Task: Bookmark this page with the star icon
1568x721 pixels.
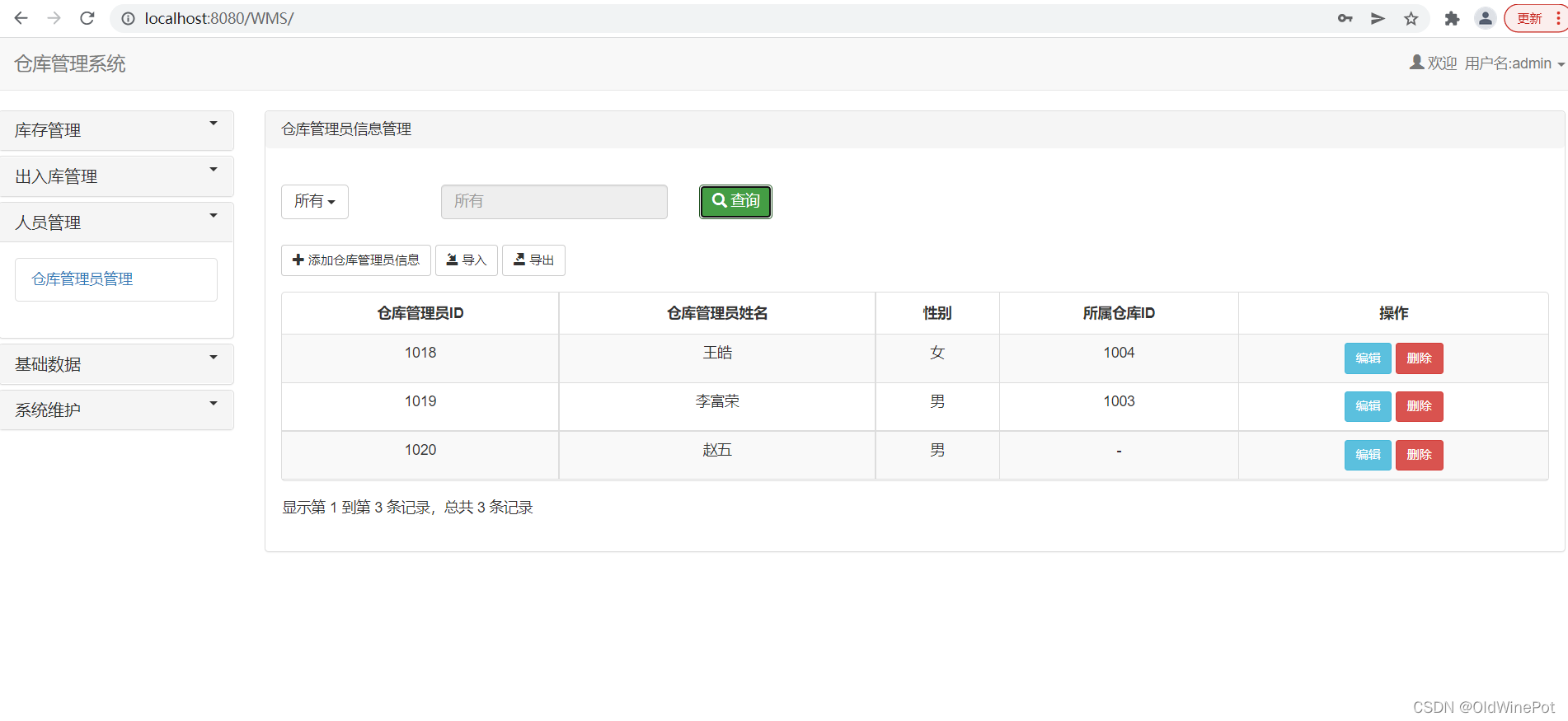Action: point(1411,18)
